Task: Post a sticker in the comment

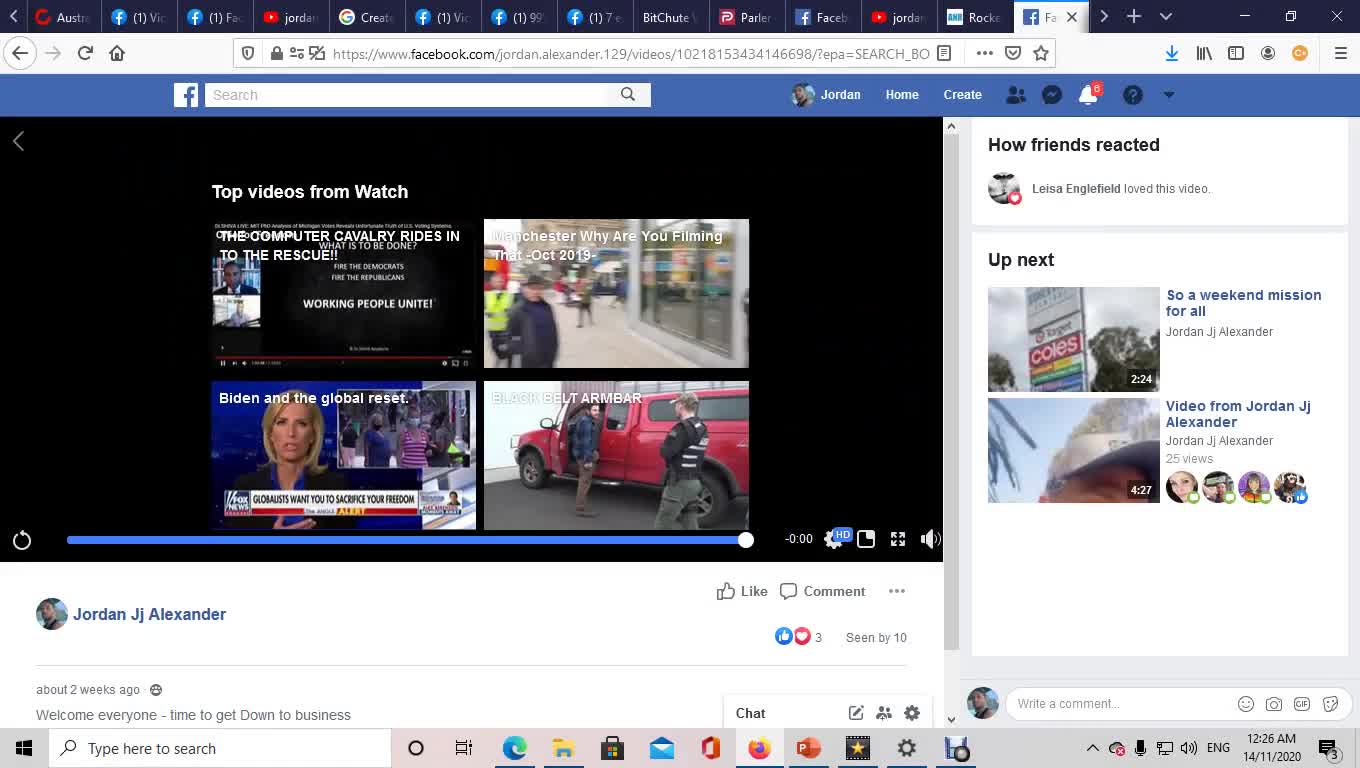Action: point(1330,704)
